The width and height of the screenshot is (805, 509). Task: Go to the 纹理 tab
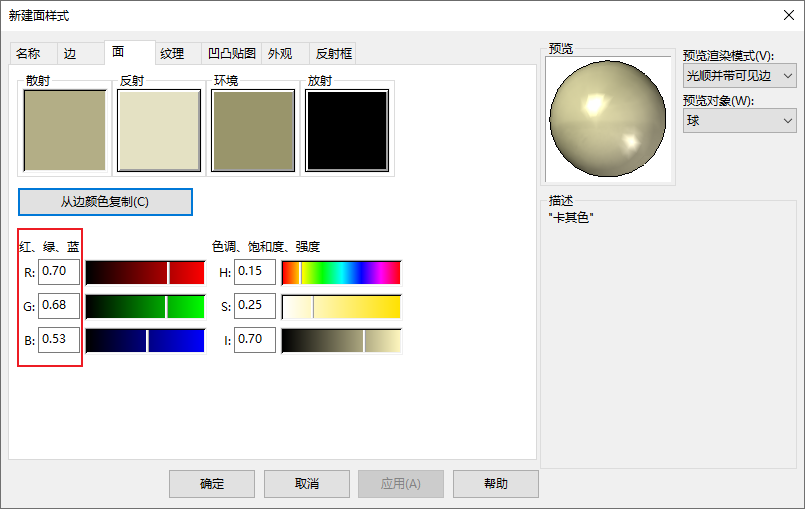click(178, 53)
